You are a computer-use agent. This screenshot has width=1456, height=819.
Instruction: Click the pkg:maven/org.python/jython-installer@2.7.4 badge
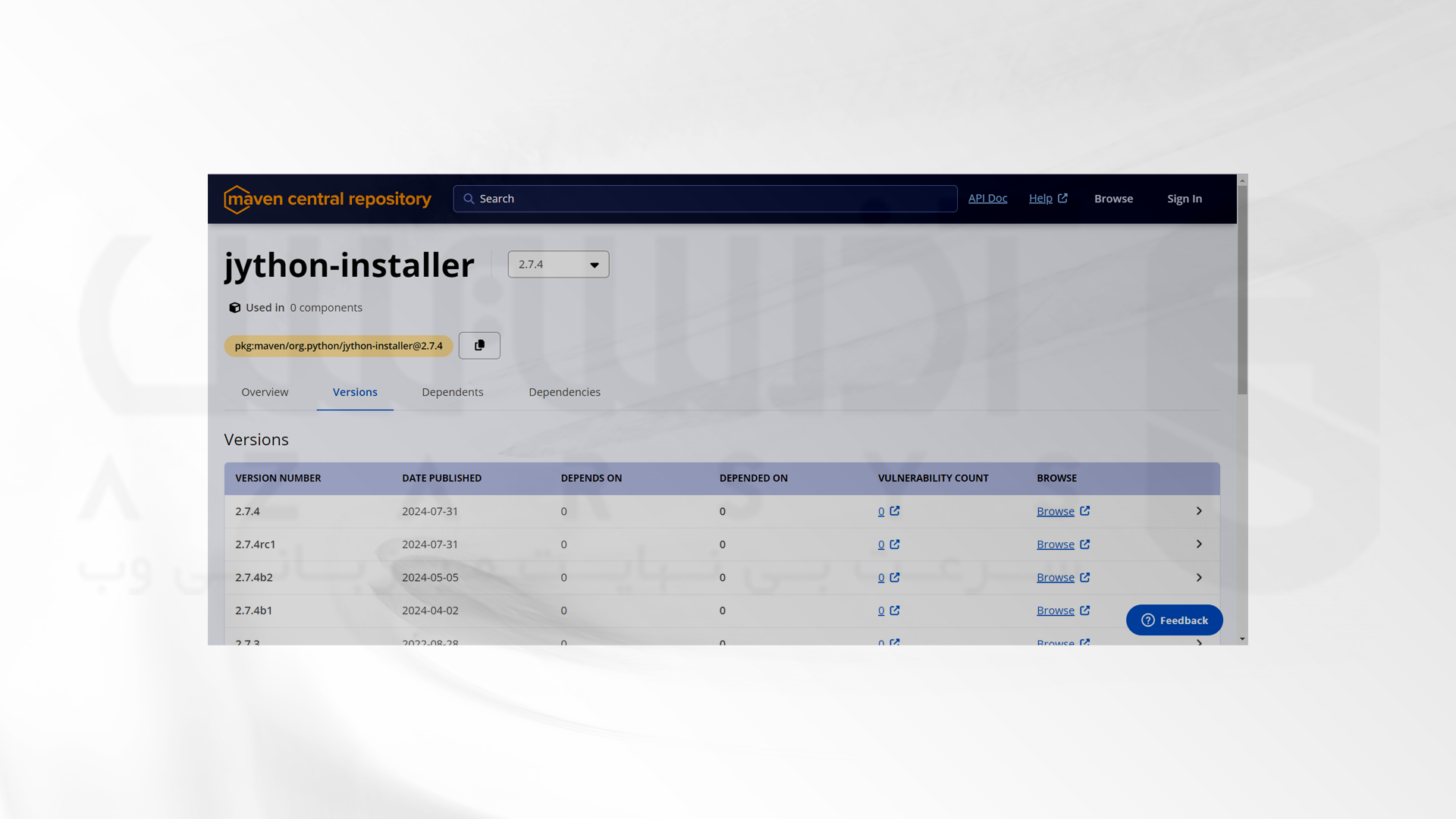(x=338, y=346)
